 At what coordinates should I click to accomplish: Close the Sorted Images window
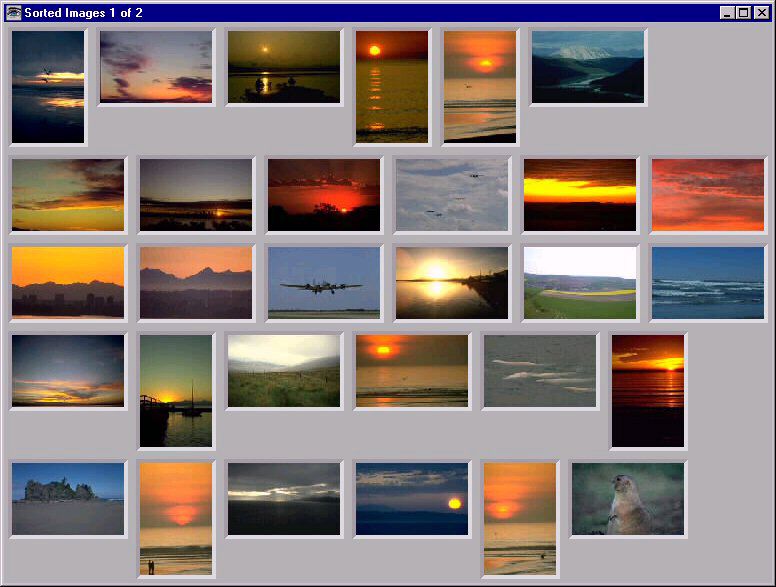pyautogui.click(x=761, y=13)
